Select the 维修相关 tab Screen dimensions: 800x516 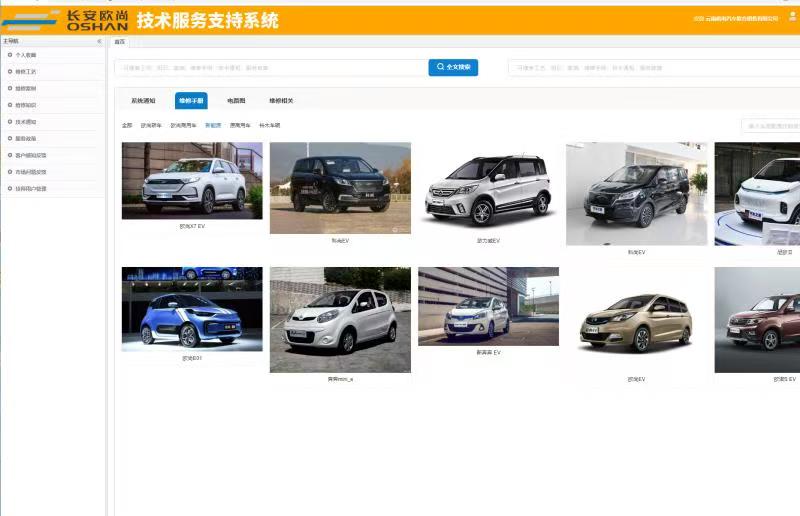coord(281,101)
